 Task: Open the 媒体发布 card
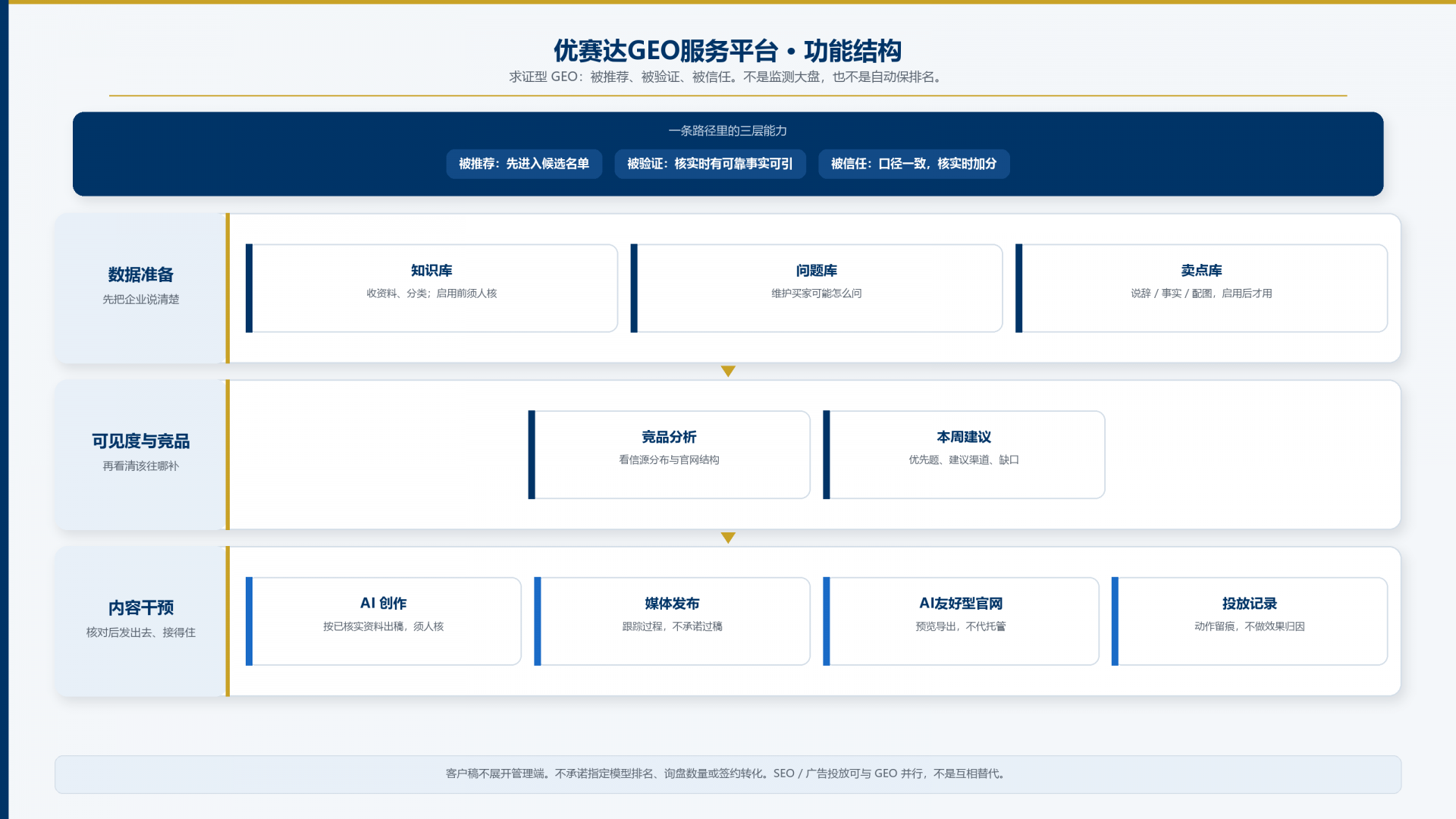point(672,621)
